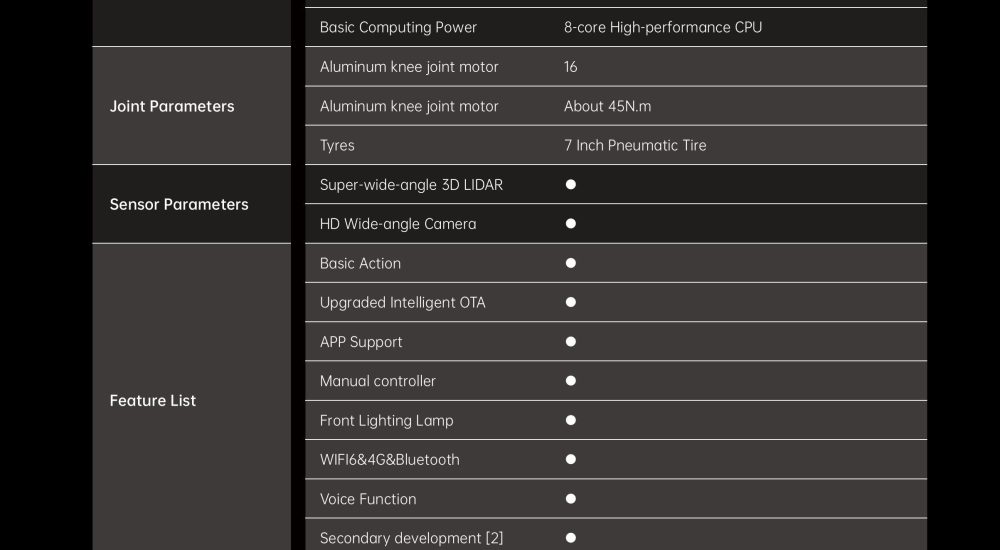Click the Manual controller indicator dot

click(571, 381)
